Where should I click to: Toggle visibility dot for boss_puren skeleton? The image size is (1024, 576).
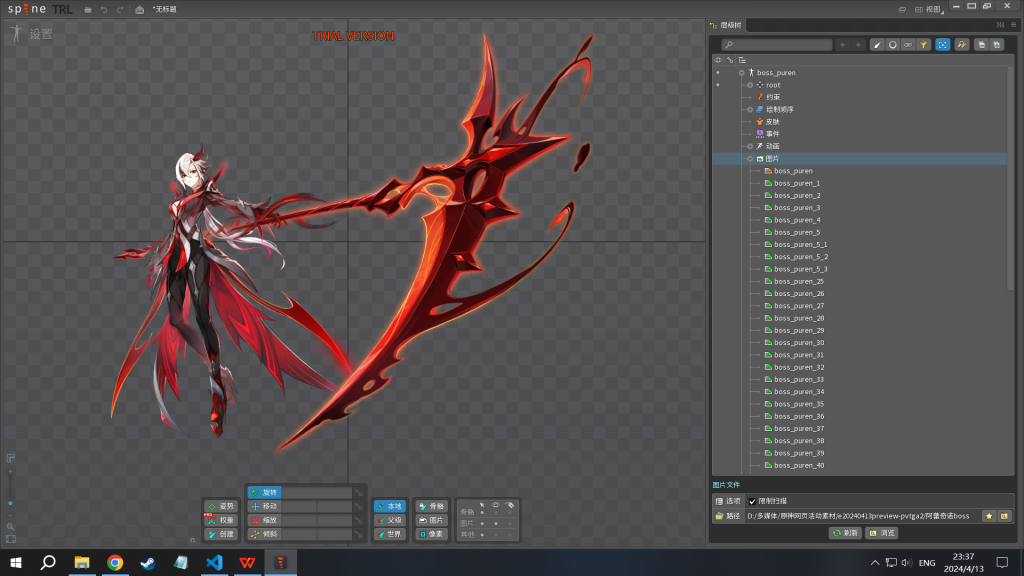pos(718,72)
